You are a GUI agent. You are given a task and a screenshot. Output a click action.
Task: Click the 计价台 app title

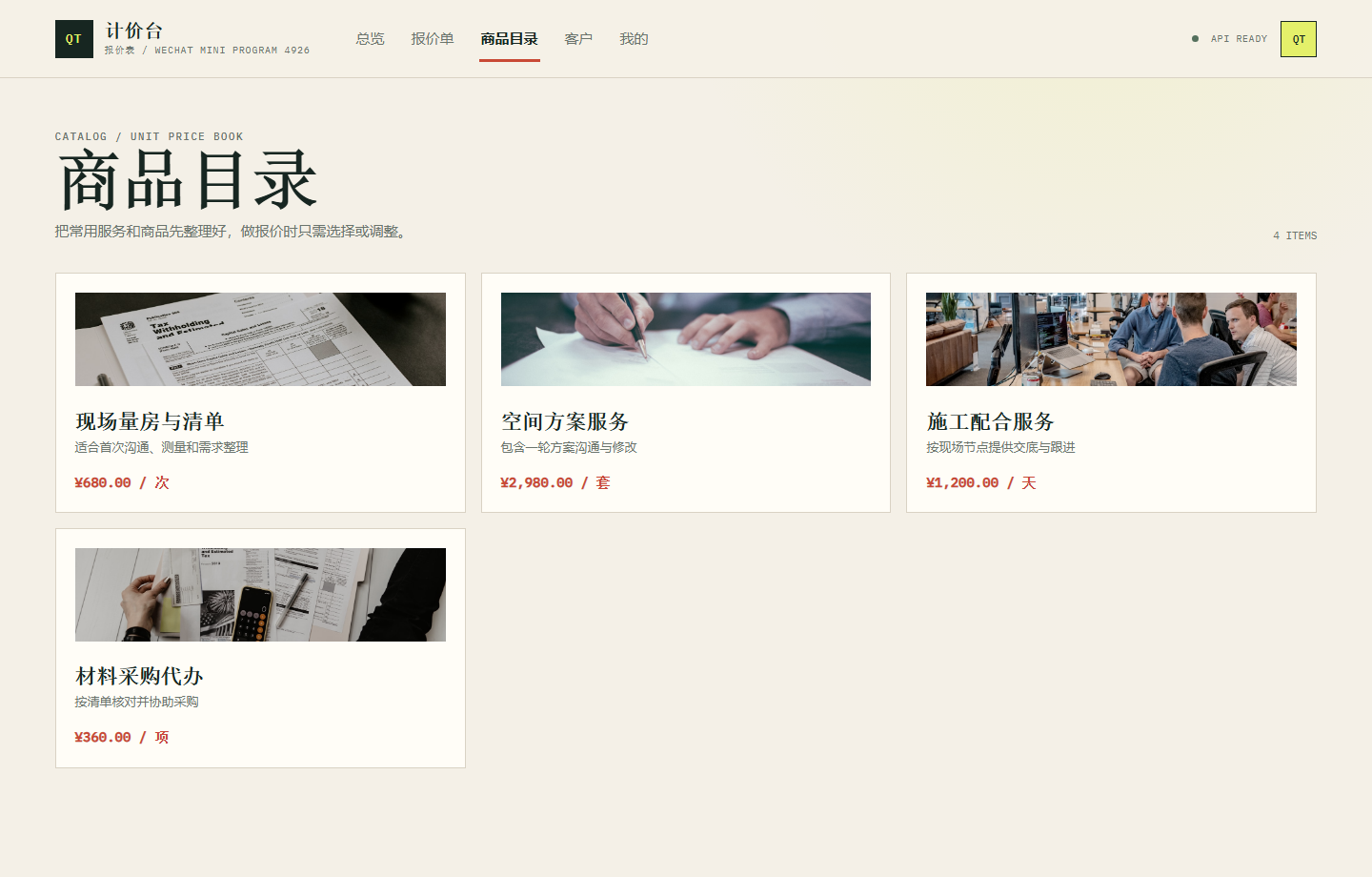(134, 31)
